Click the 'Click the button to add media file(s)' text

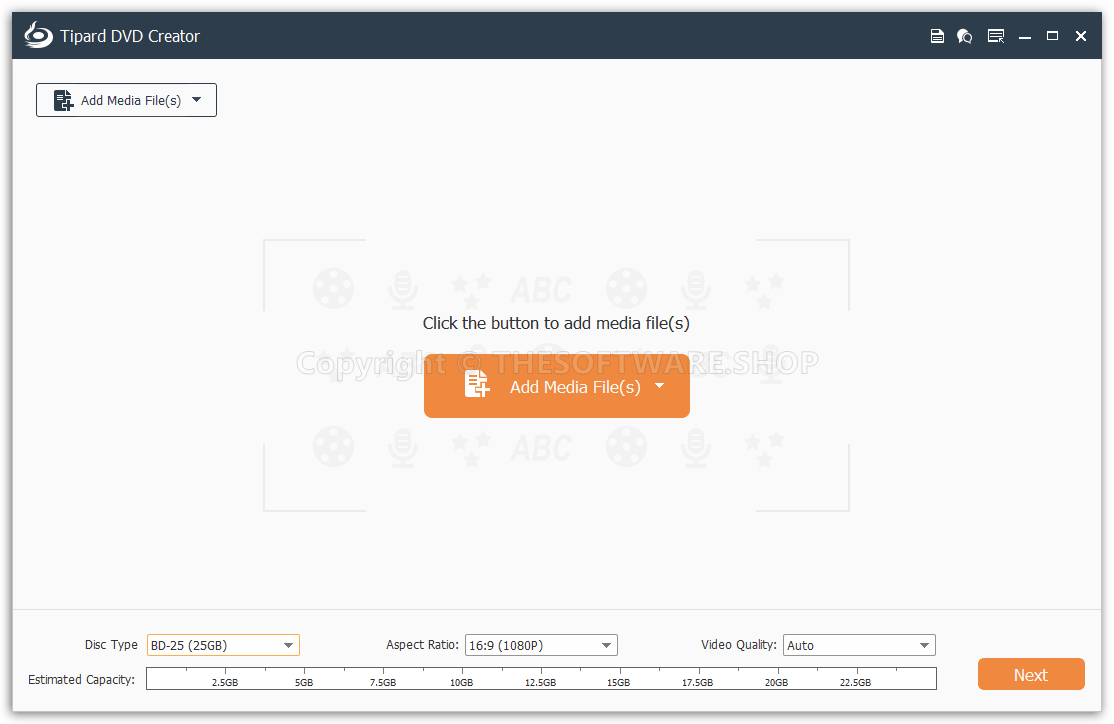[x=556, y=323]
